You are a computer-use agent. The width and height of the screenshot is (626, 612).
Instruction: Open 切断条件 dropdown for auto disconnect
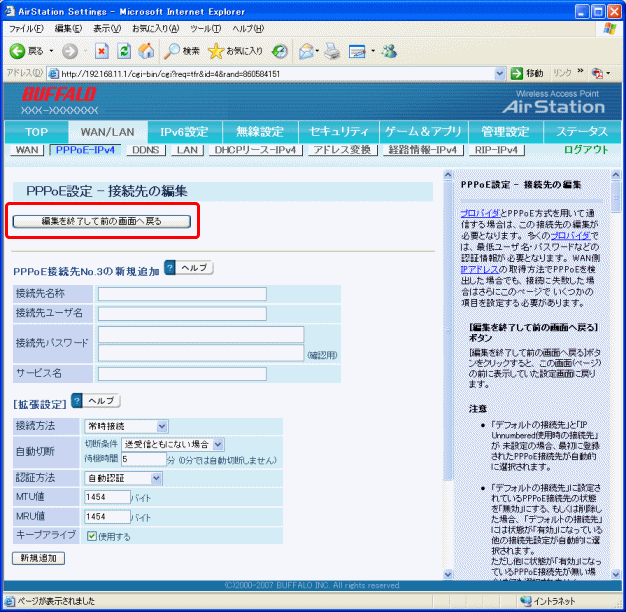(175, 444)
